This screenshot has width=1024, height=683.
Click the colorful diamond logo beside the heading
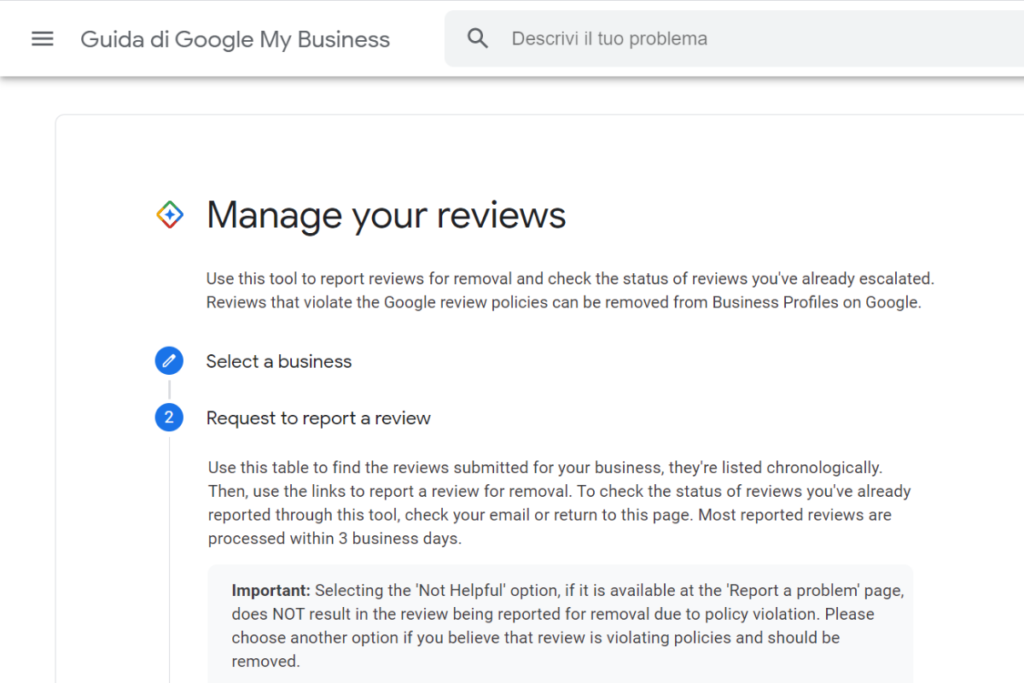point(170,214)
